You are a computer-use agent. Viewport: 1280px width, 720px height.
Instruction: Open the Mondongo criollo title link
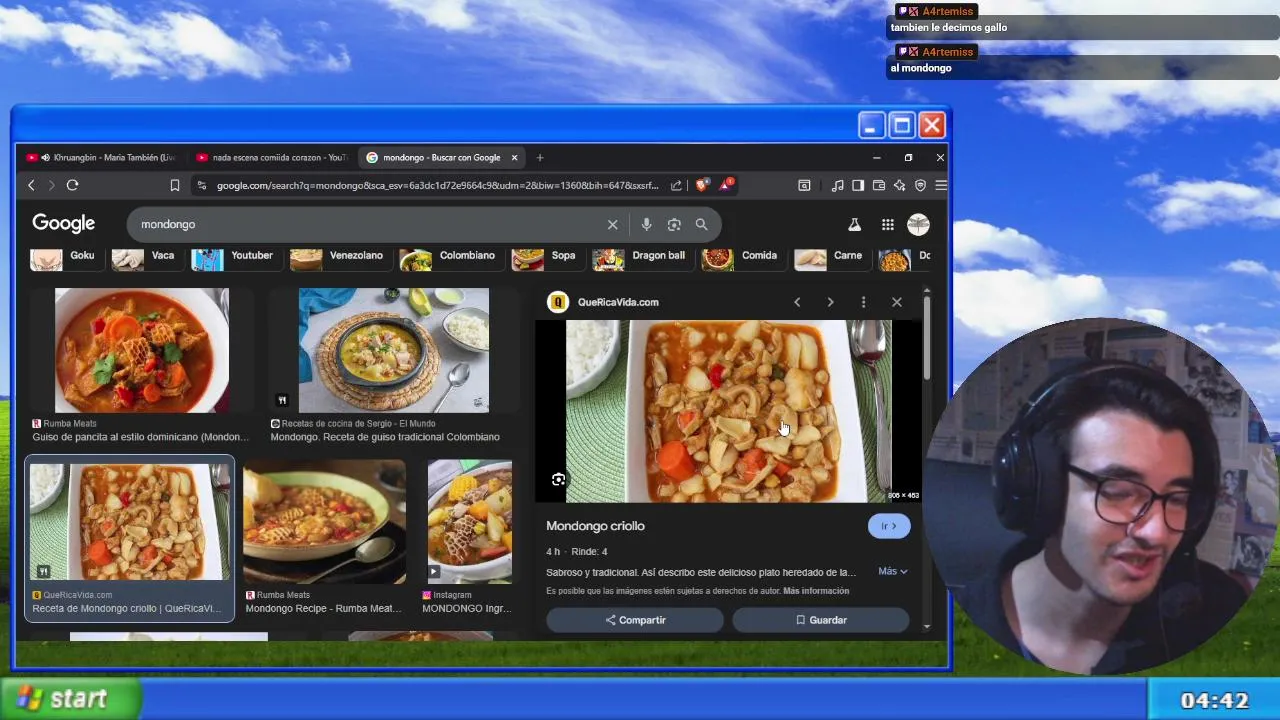(x=595, y=526)
